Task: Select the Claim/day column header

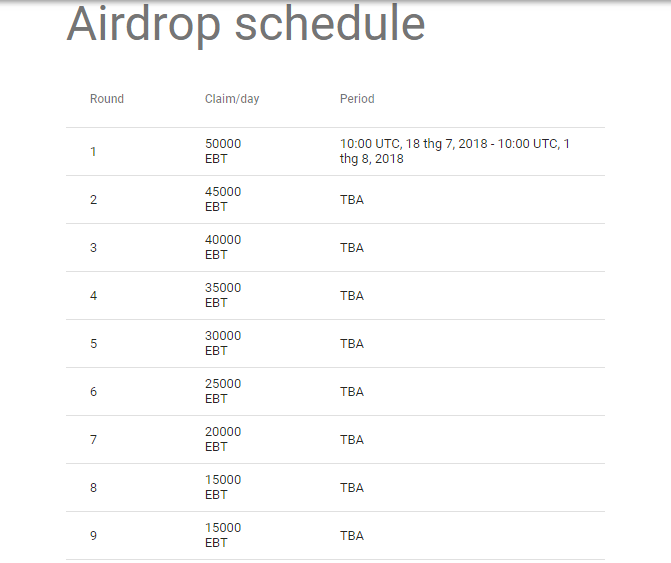Action: [x=232, y=99]
